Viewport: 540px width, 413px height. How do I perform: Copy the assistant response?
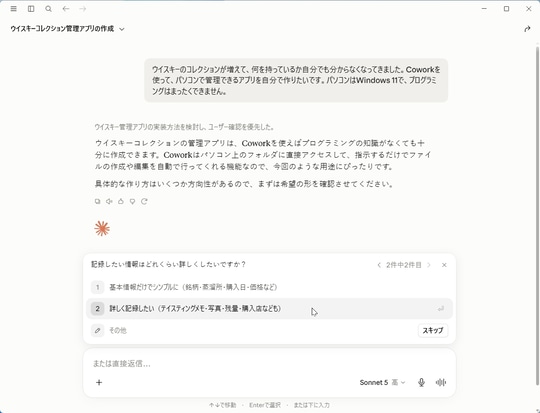[x=97, y=201]
